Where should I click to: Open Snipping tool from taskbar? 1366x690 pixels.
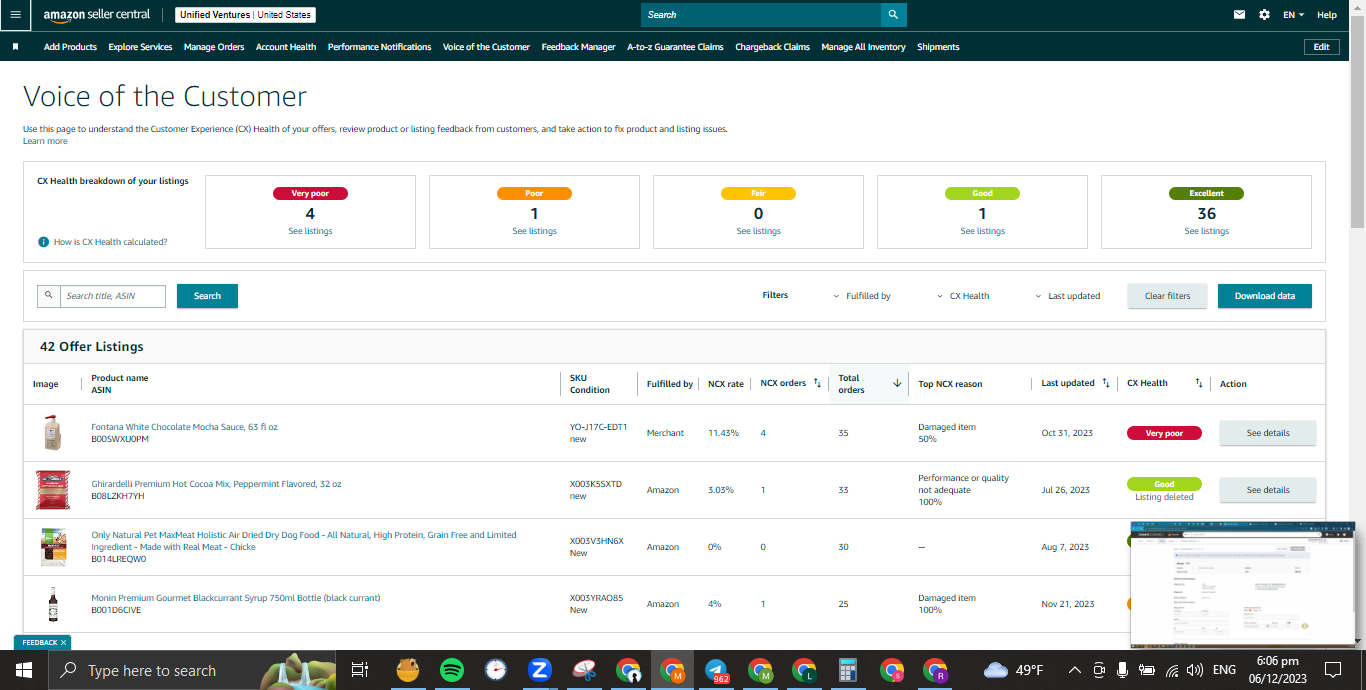(x=584, y=670)
